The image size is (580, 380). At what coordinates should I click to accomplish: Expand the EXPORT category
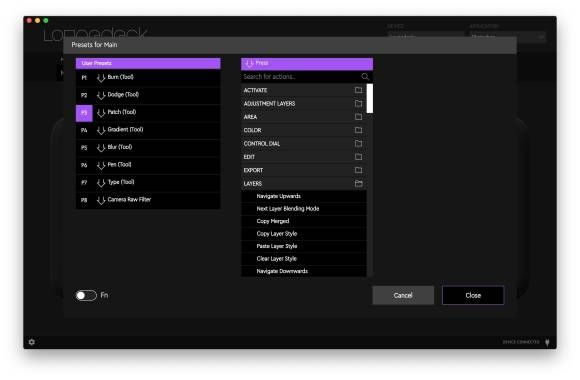(303, 170)
